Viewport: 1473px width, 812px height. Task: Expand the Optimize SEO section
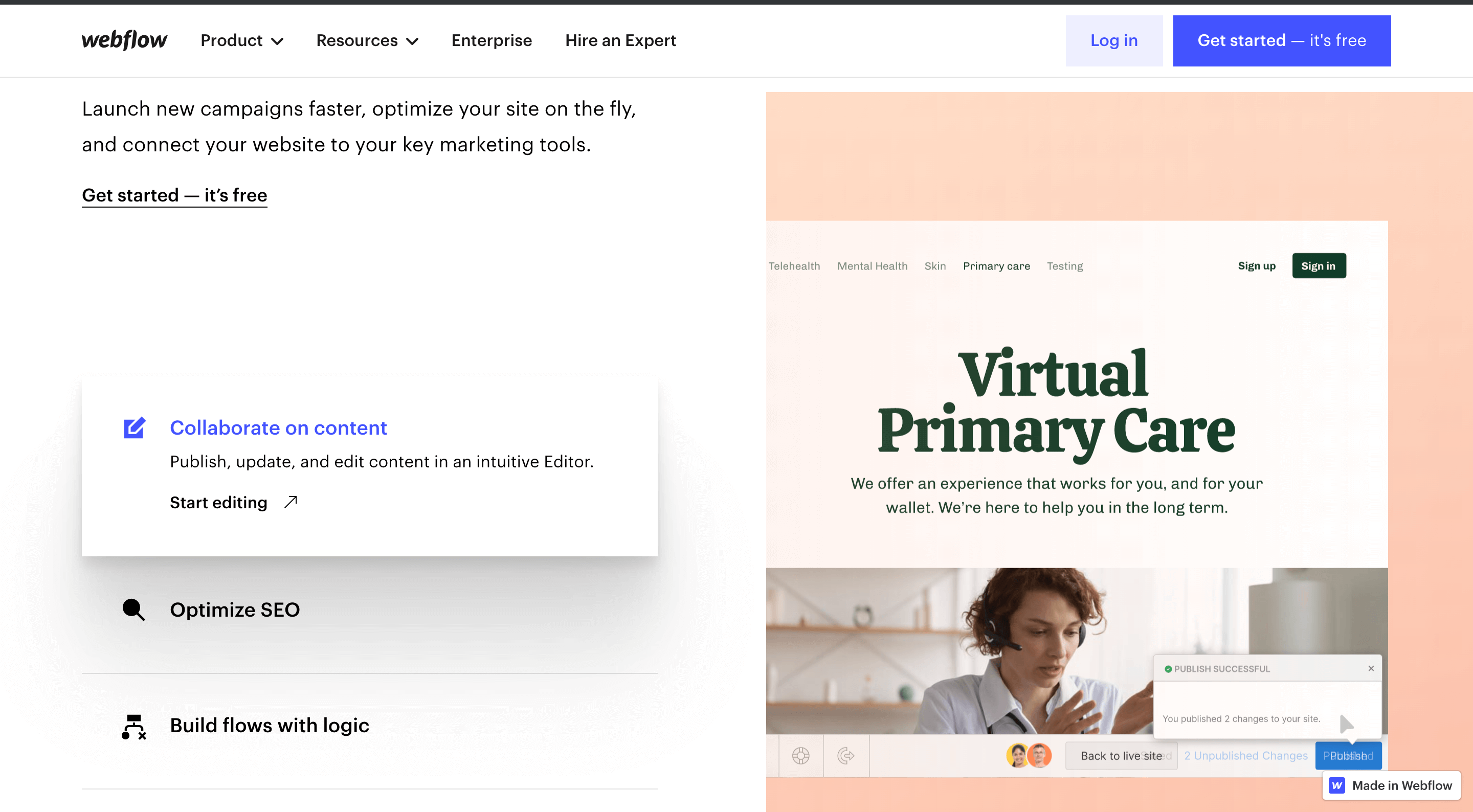[x=234, y=610]
